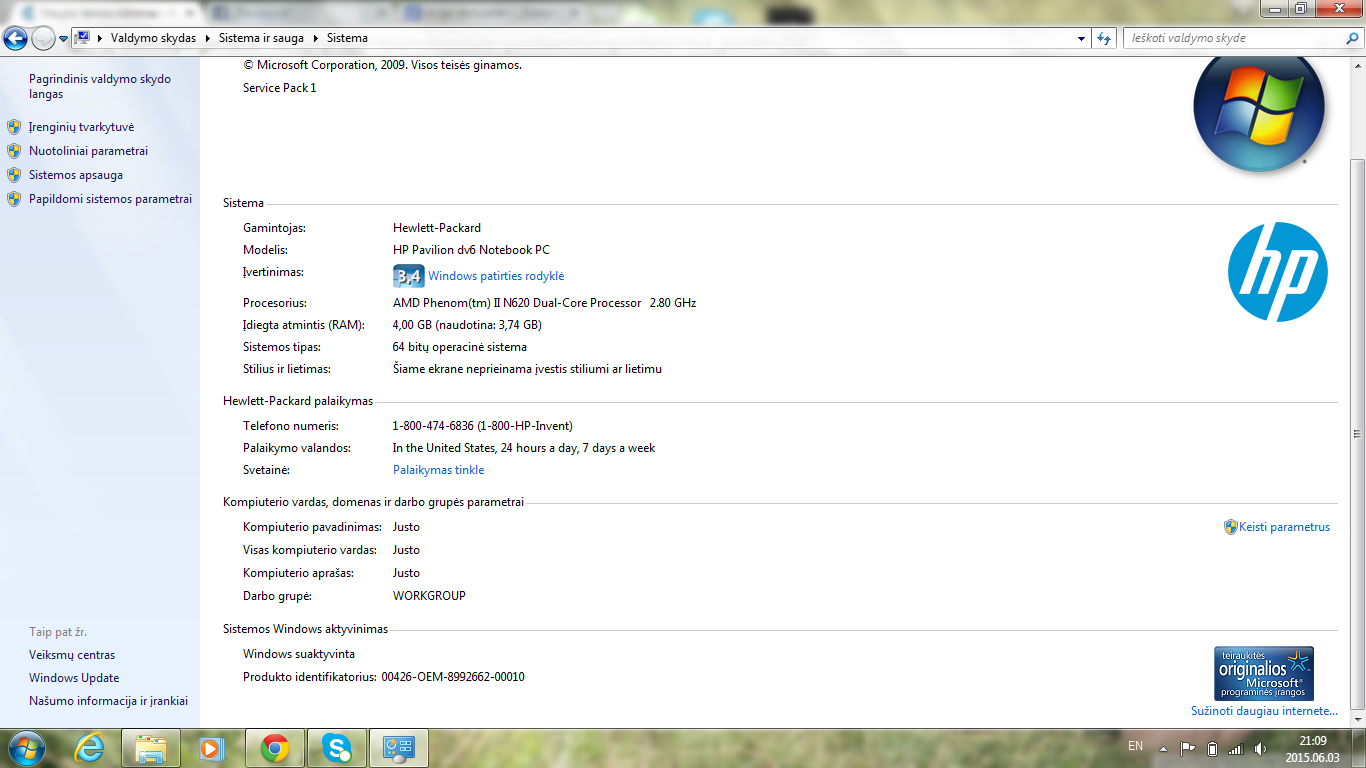Image resolution: width=1366 pixels, height=768 pixels.
Task: Click Action Center flag tray icon
Action: pyautogui.click(x=1188, y=748)
